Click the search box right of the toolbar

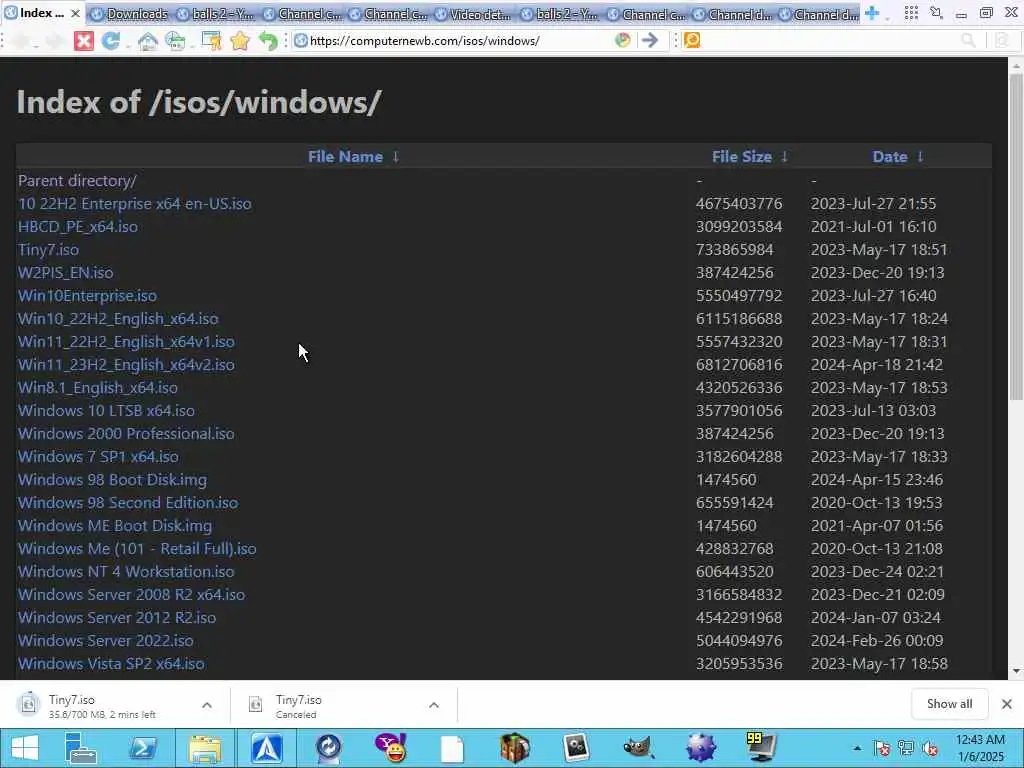[829, 40]
